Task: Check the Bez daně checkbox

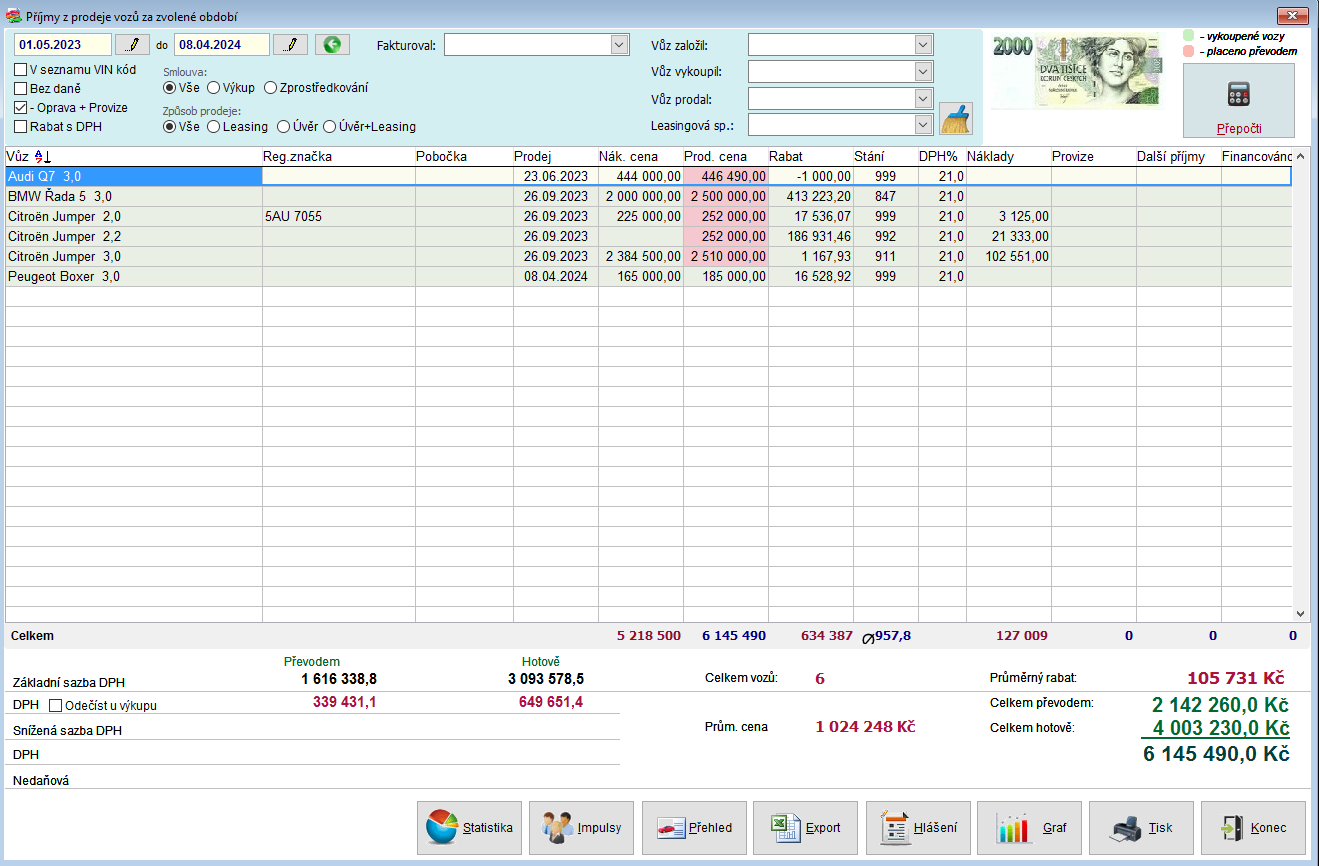Action: (21, 89)
